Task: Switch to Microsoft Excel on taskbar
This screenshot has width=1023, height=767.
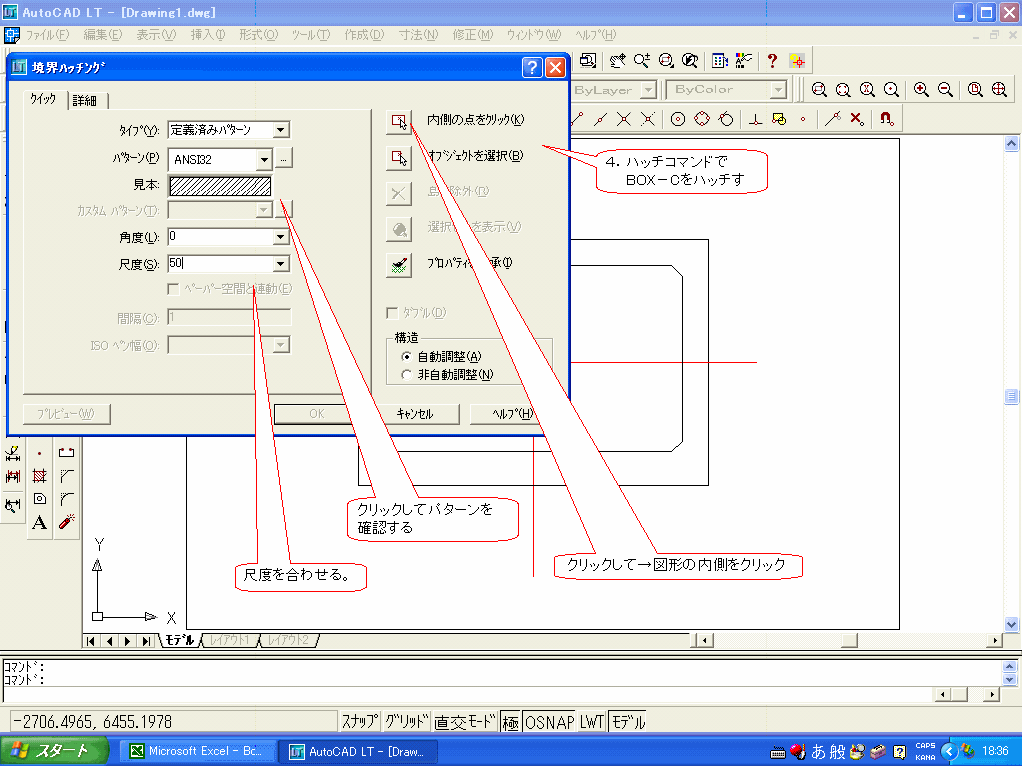Action: coord(196,751)
